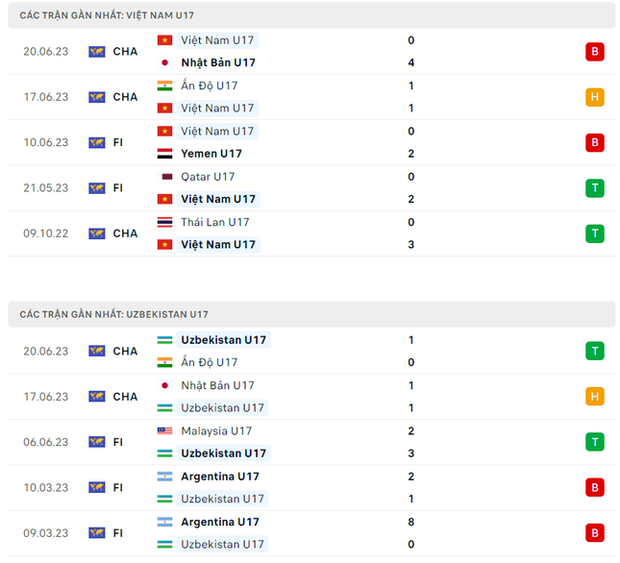This screenshot has width=620, height=563.
Task: Click the Qatar U17 flag icon
Action: [x=165, y=177]
